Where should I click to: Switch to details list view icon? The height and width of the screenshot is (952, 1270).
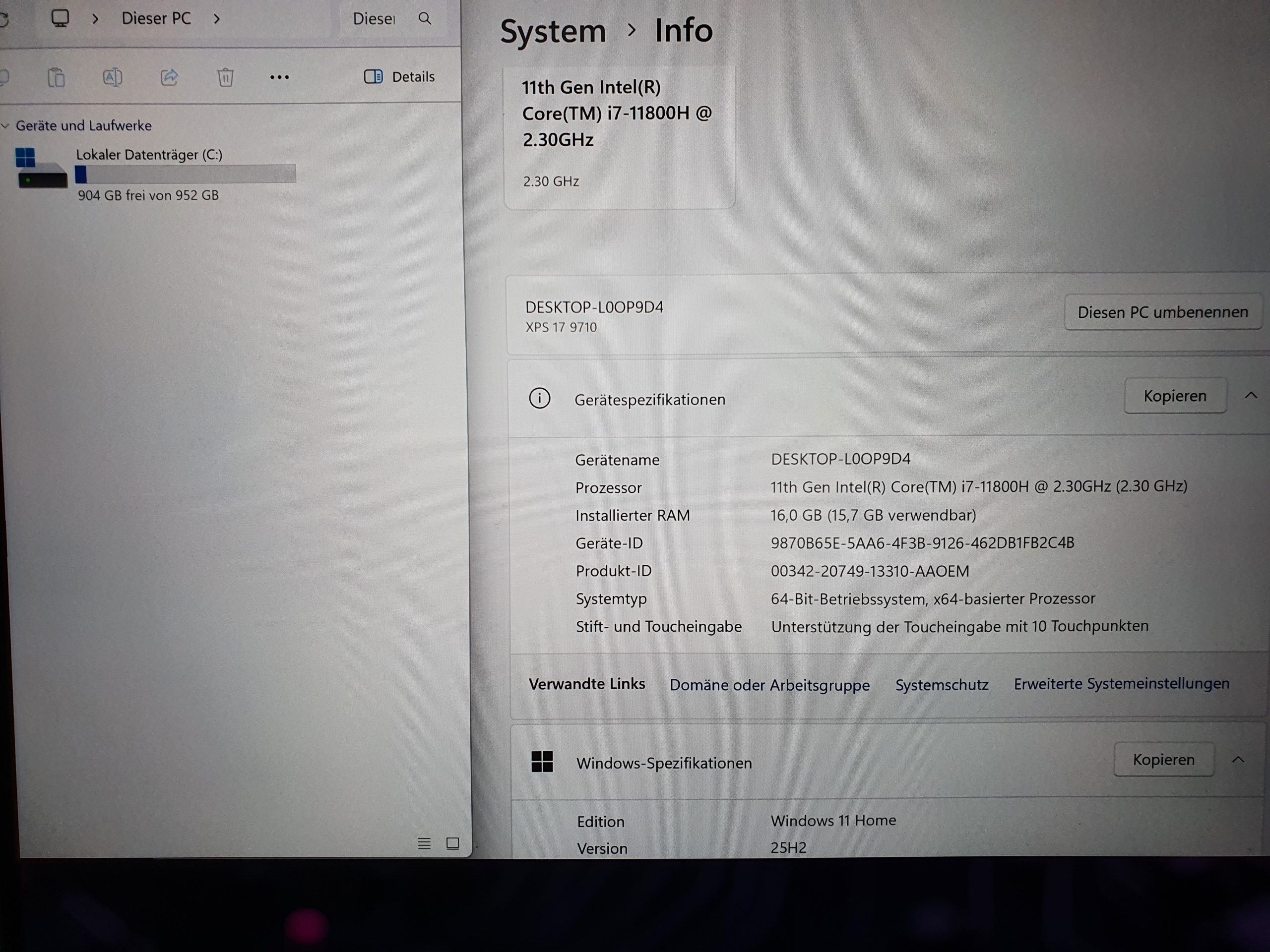click(x=424, y=843)
